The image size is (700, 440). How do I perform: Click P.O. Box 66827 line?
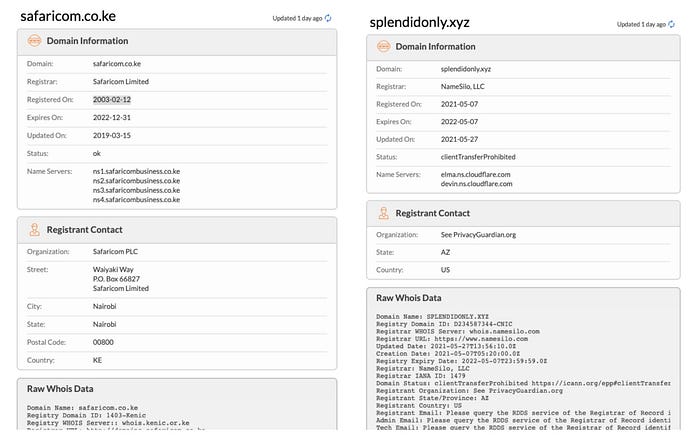click(116, 279)
